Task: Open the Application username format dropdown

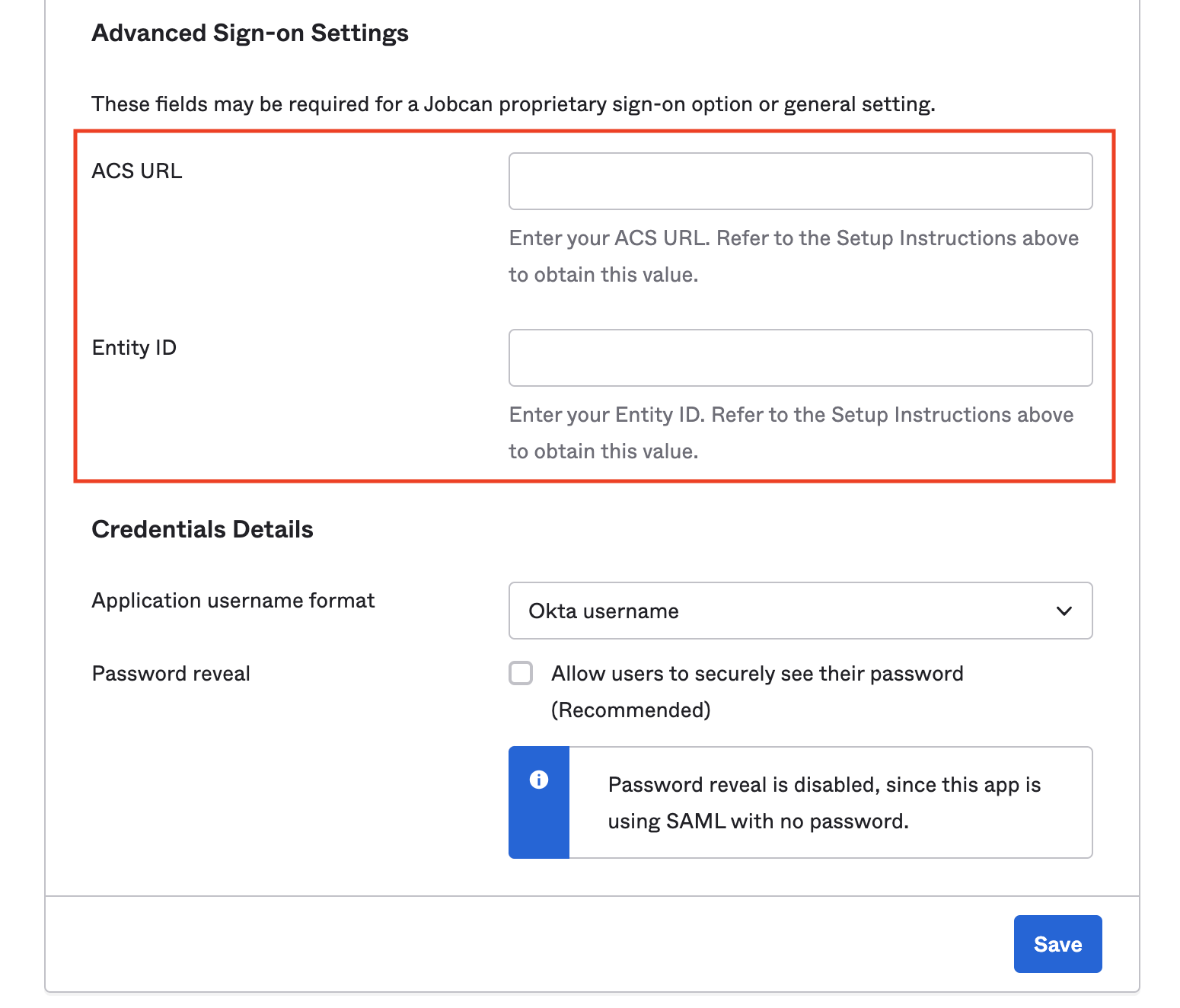Action: [800, 611]
